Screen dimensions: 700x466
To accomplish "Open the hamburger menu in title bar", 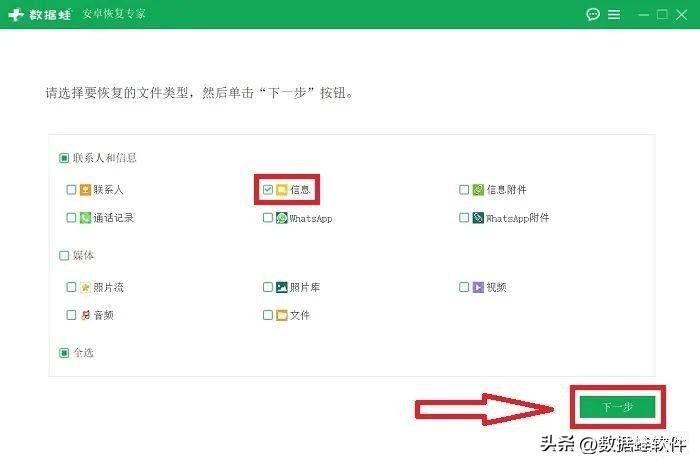I will [x=614, y=14].
